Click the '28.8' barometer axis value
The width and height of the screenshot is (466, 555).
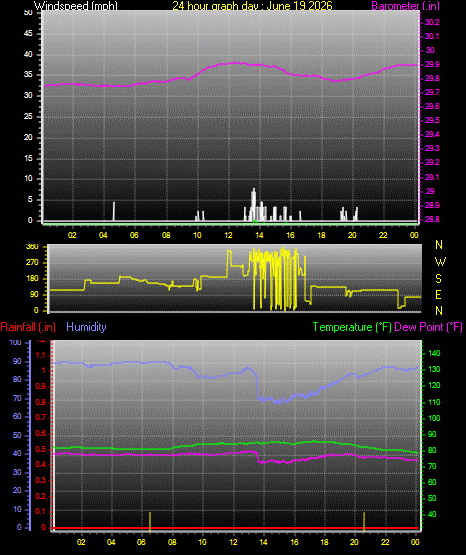432,219
